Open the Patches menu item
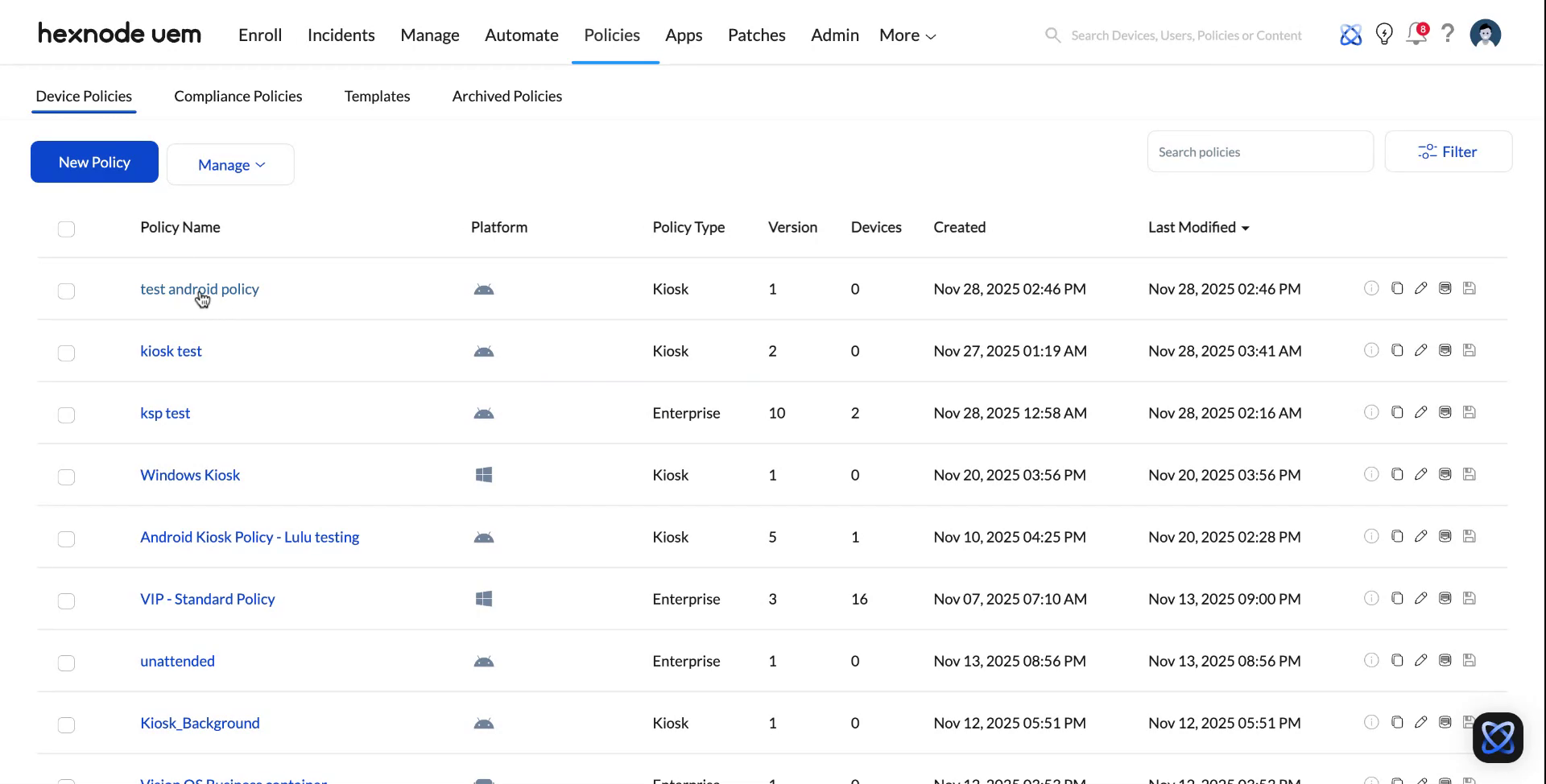The image size is (1546, 784). (756, 35)
